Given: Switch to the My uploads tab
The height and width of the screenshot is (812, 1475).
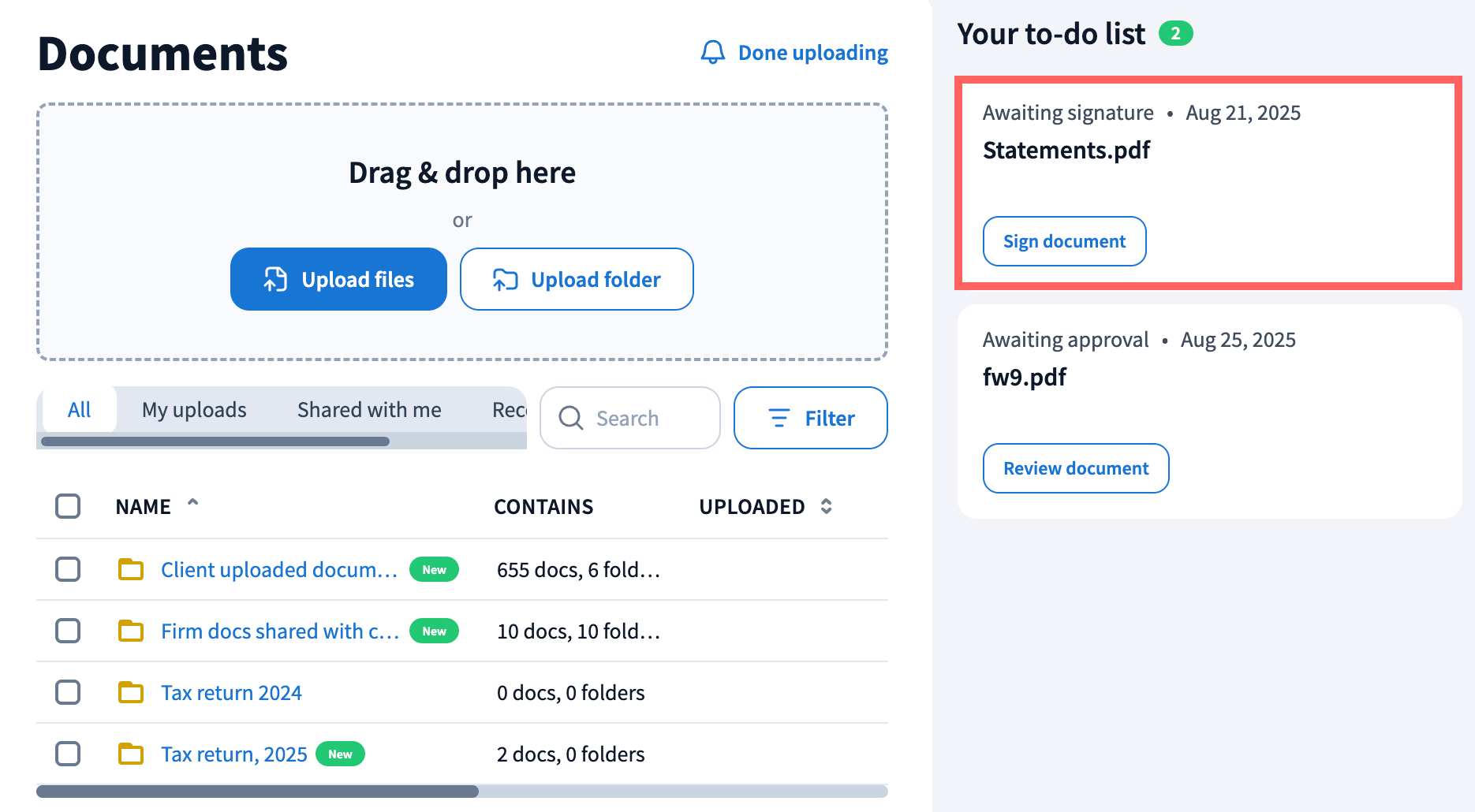Looking at the screenshot, I should point(194,410).
